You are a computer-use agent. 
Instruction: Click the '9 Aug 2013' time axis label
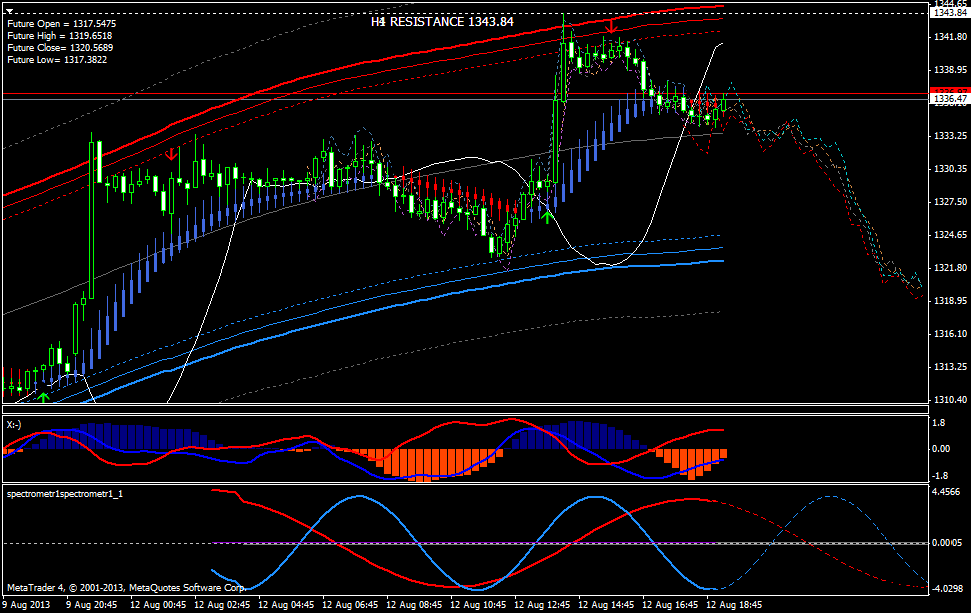pos(27,604)
